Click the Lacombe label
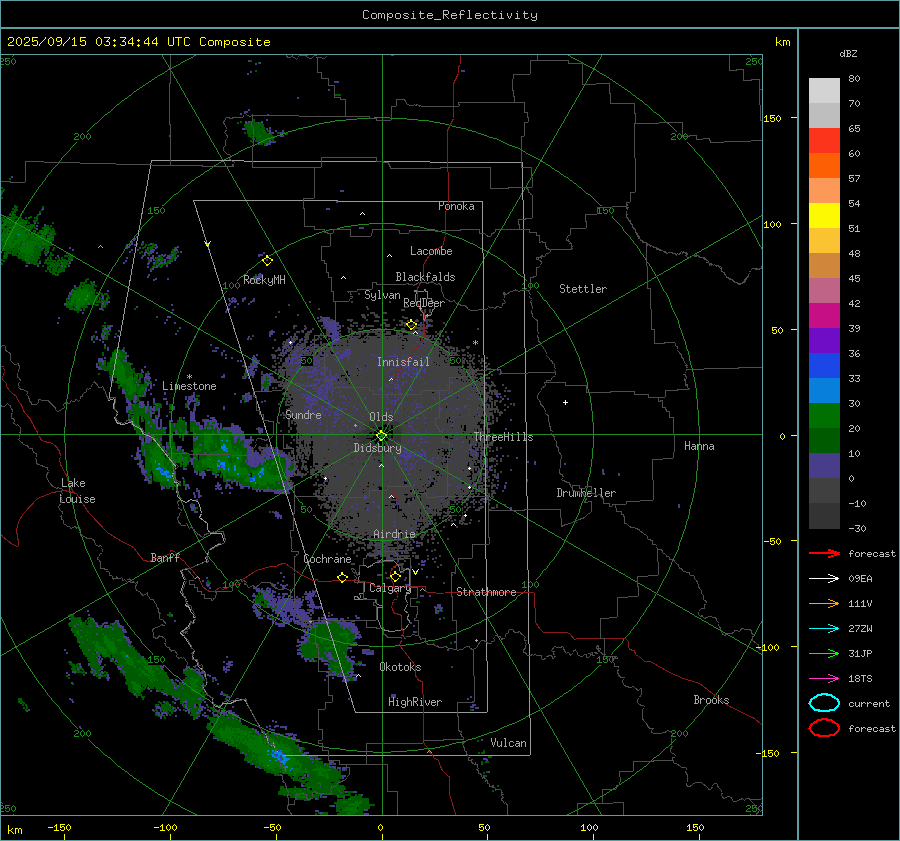 431,251
